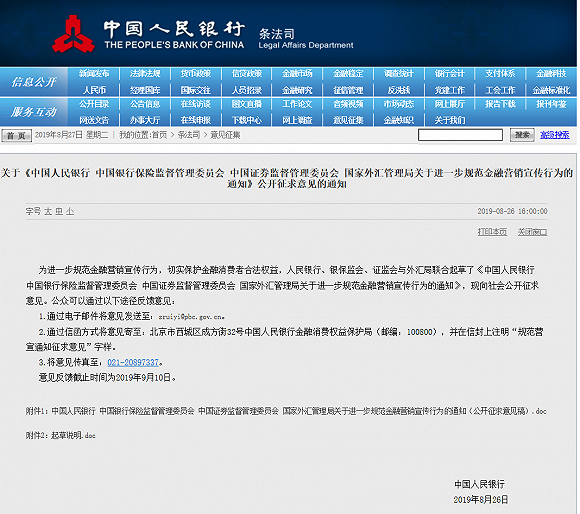Select 金融科技 in navigation bar

point(551,74)
